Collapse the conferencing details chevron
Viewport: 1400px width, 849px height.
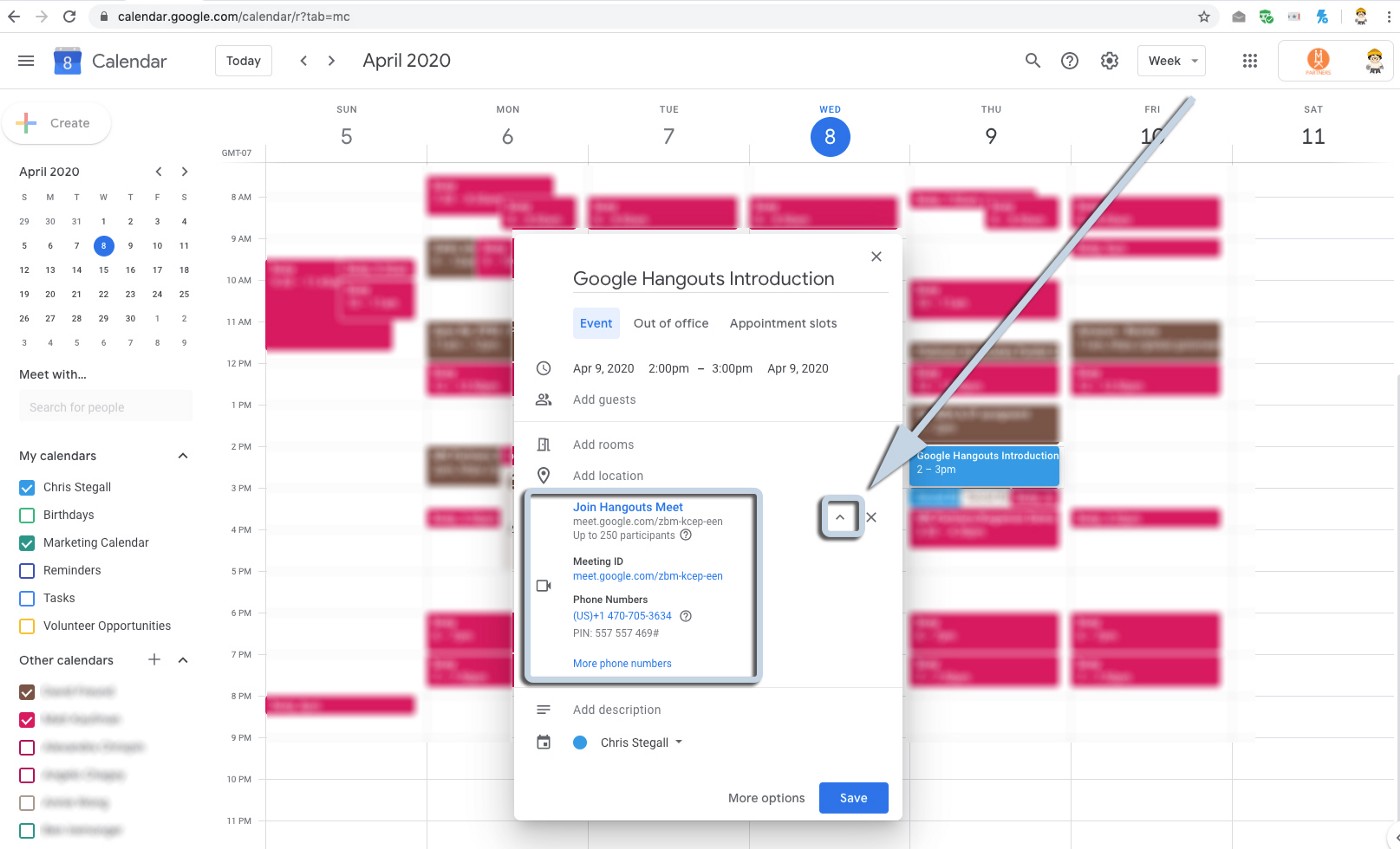tap(840, 518)
